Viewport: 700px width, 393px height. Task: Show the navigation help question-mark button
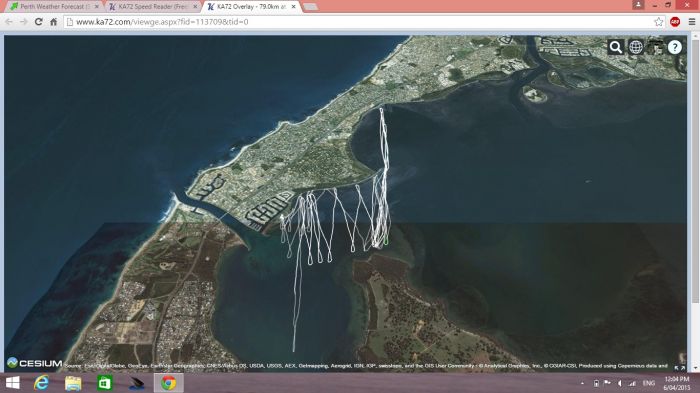(x=675, y=47)
